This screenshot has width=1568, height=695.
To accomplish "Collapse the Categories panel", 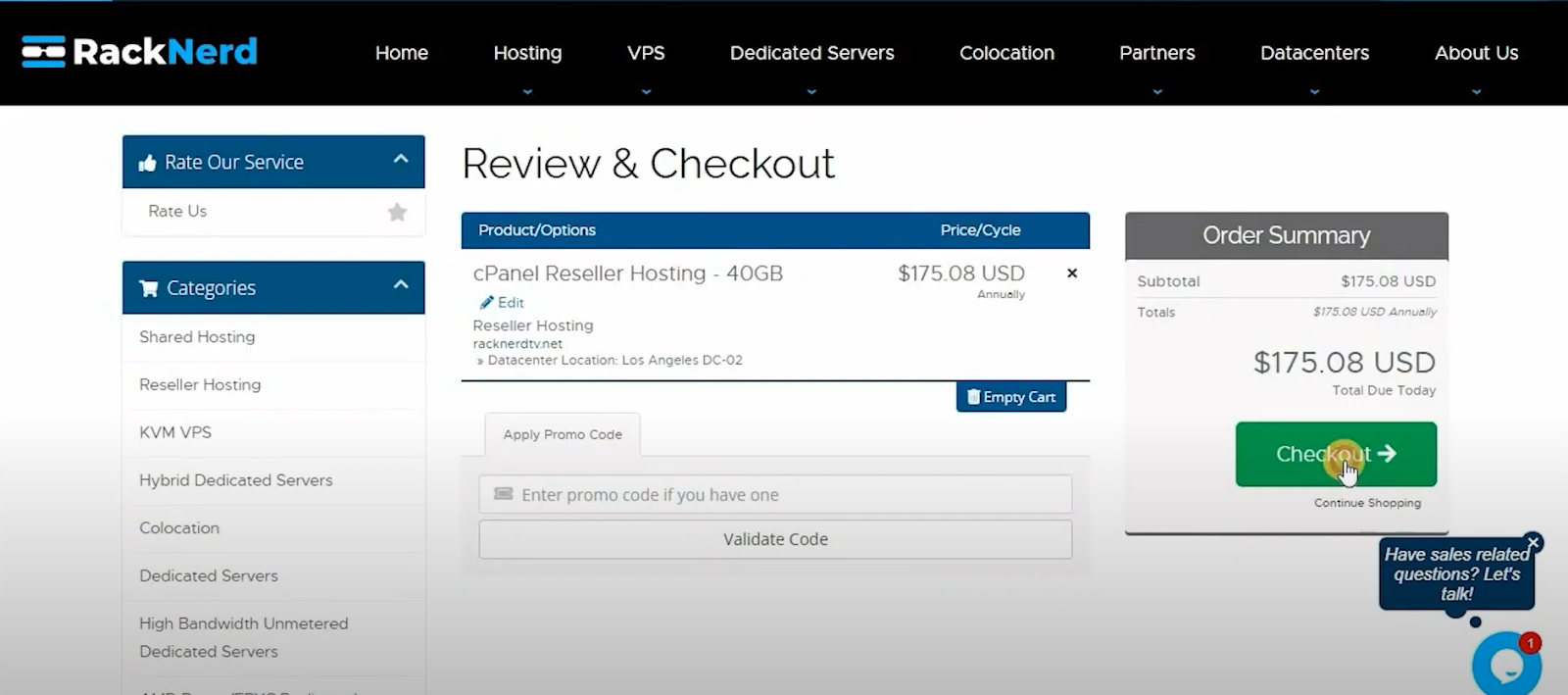I will (x=401, y=284).
